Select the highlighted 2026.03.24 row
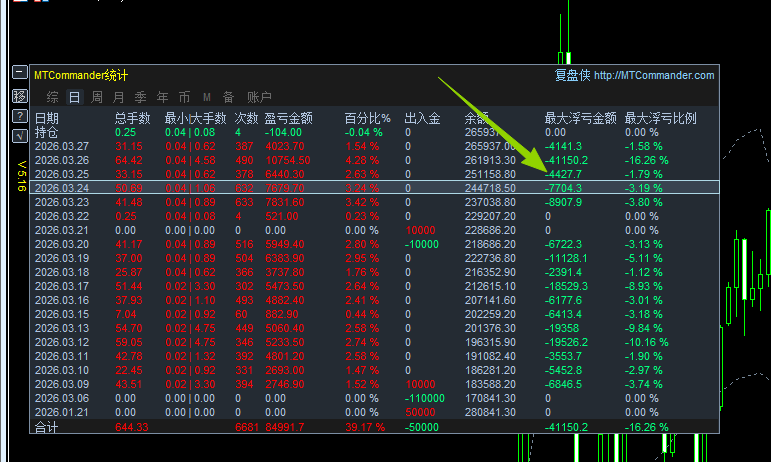Screen dimensions: 771x462 (x=374, y=188)
